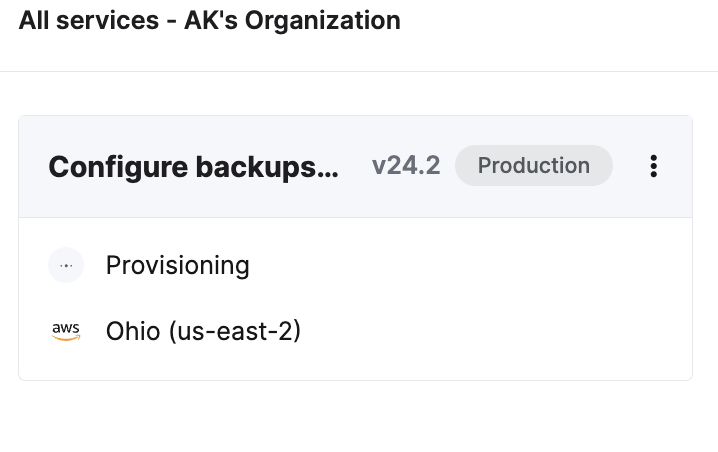Screen dimensions: 718x452
Task: Open the Configure backups service
Action: pos(193,167)
